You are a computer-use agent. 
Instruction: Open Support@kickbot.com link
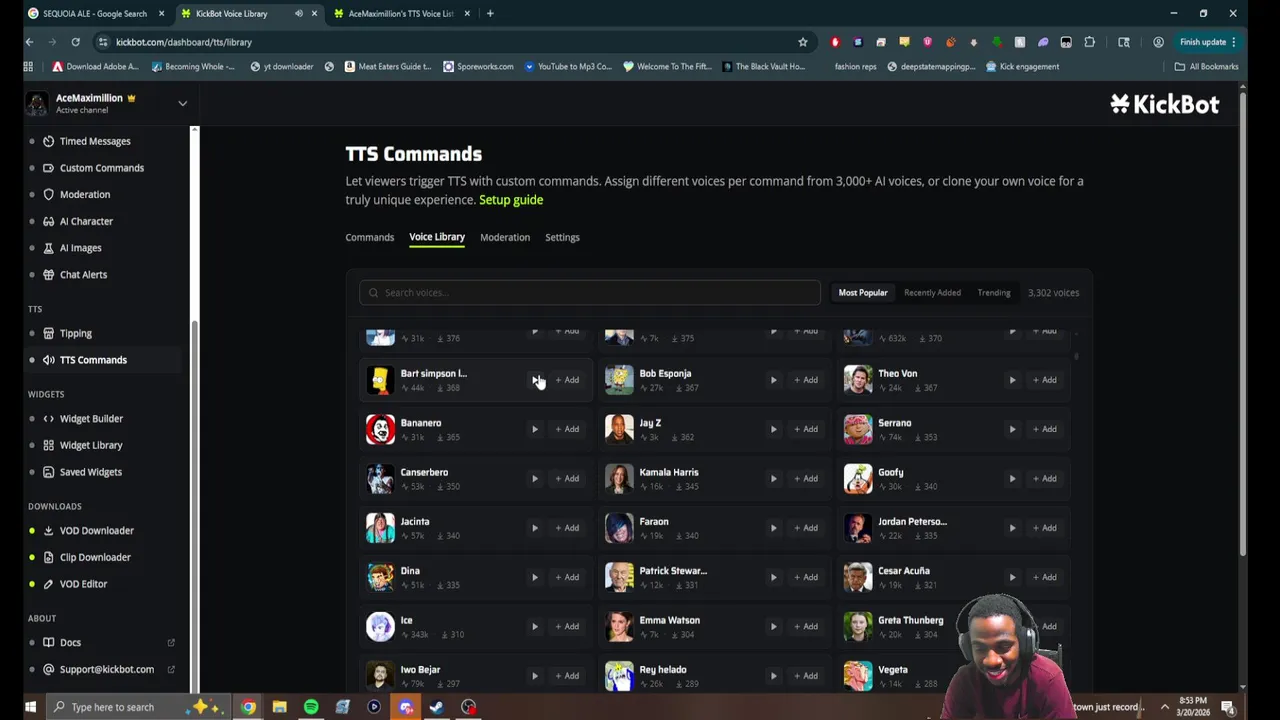[106, 669]
